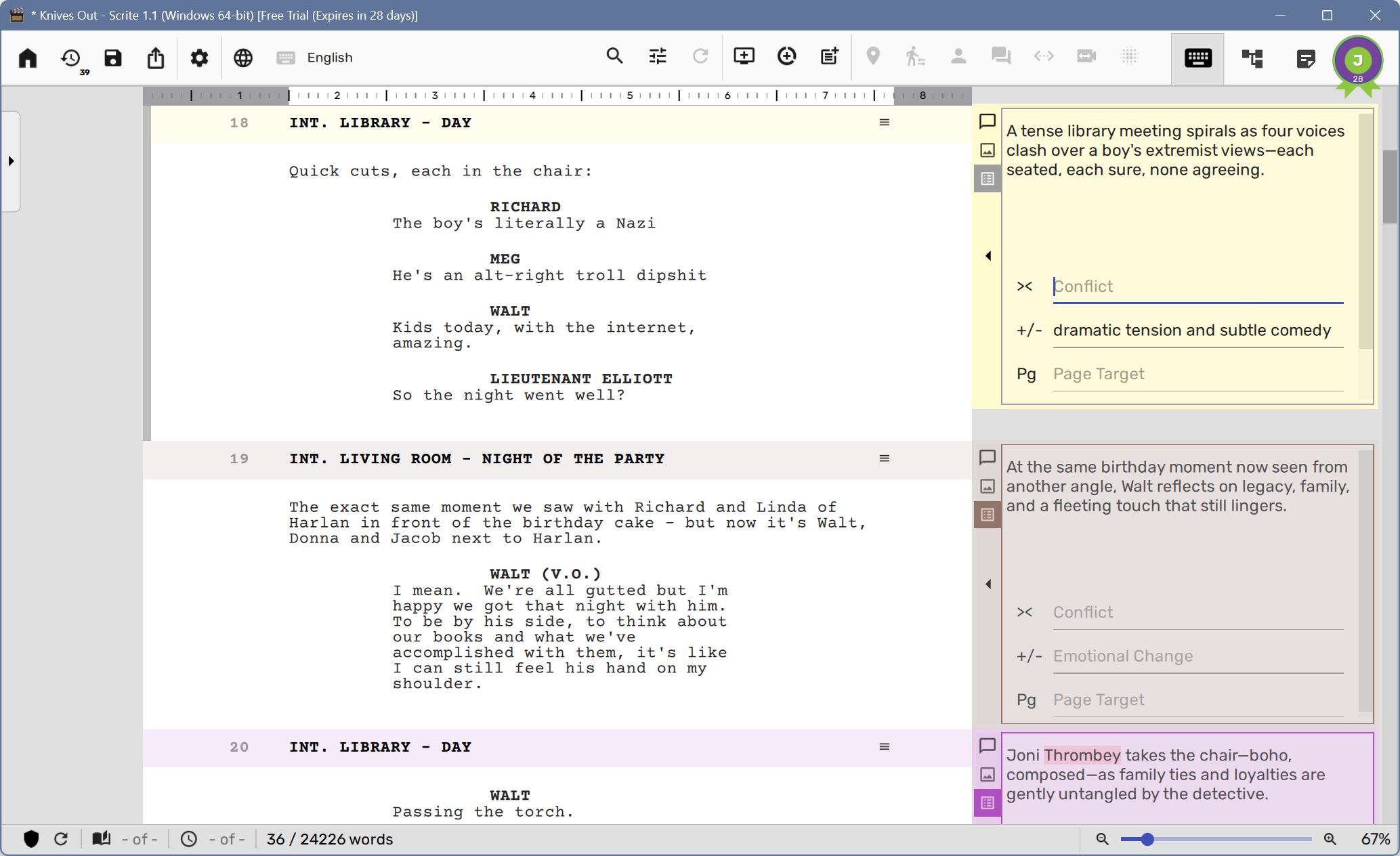
Task: Click the zoom out magnifier
Action: (1103, 839)
